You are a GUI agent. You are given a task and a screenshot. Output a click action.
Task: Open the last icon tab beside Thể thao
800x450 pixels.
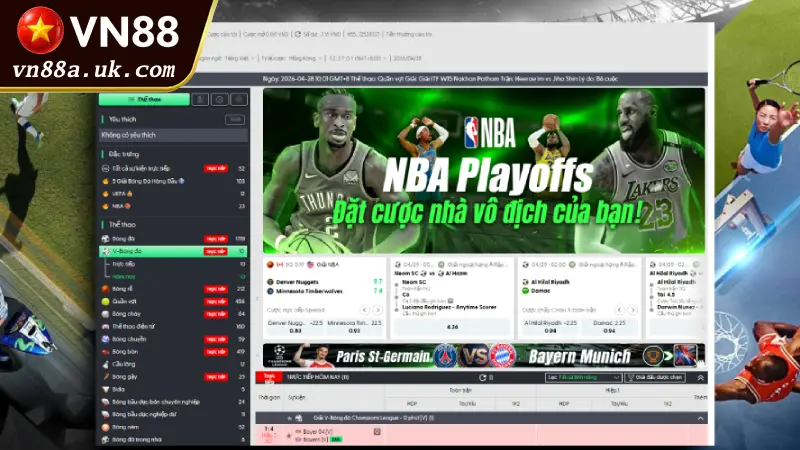point(239,99)
